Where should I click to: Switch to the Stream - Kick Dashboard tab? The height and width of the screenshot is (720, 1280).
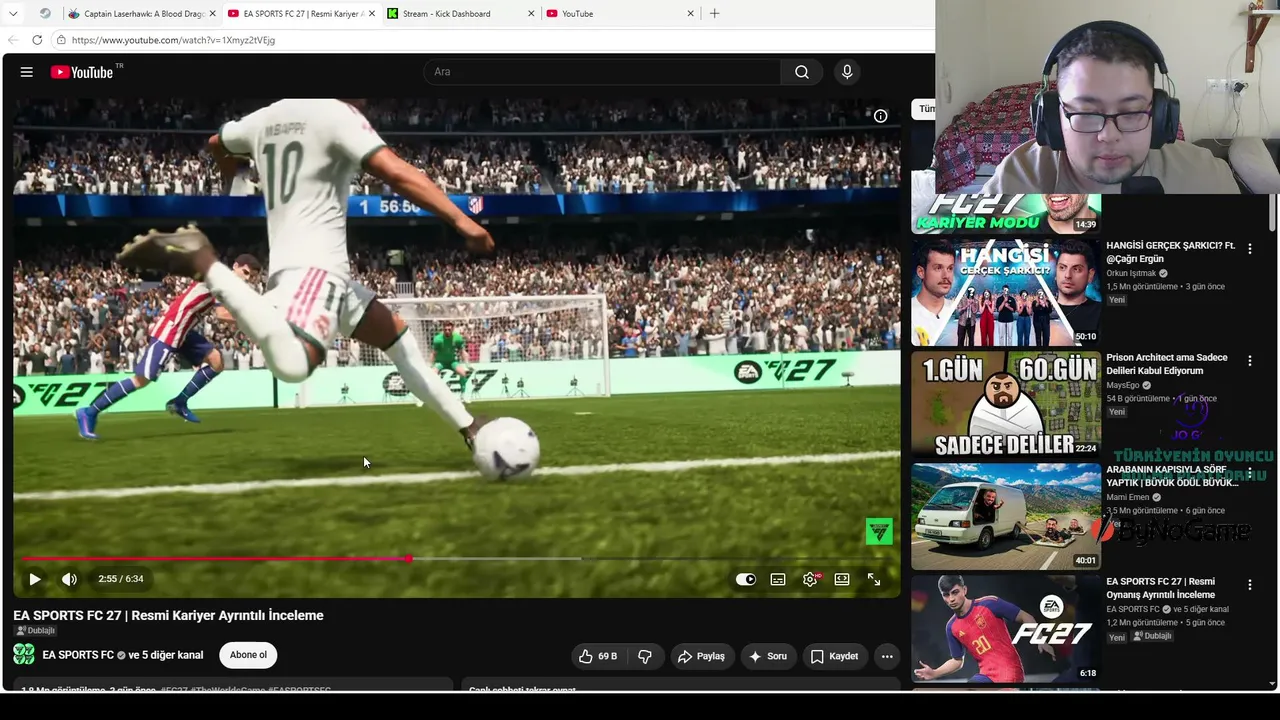(458, 14)
